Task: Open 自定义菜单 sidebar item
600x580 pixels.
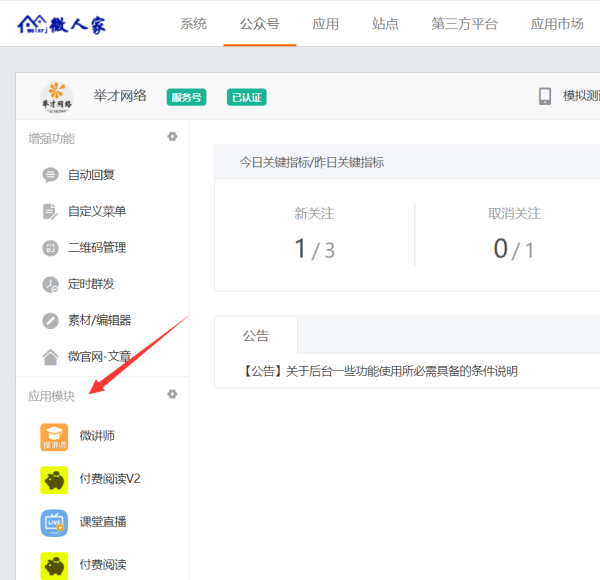Action: 97,211
